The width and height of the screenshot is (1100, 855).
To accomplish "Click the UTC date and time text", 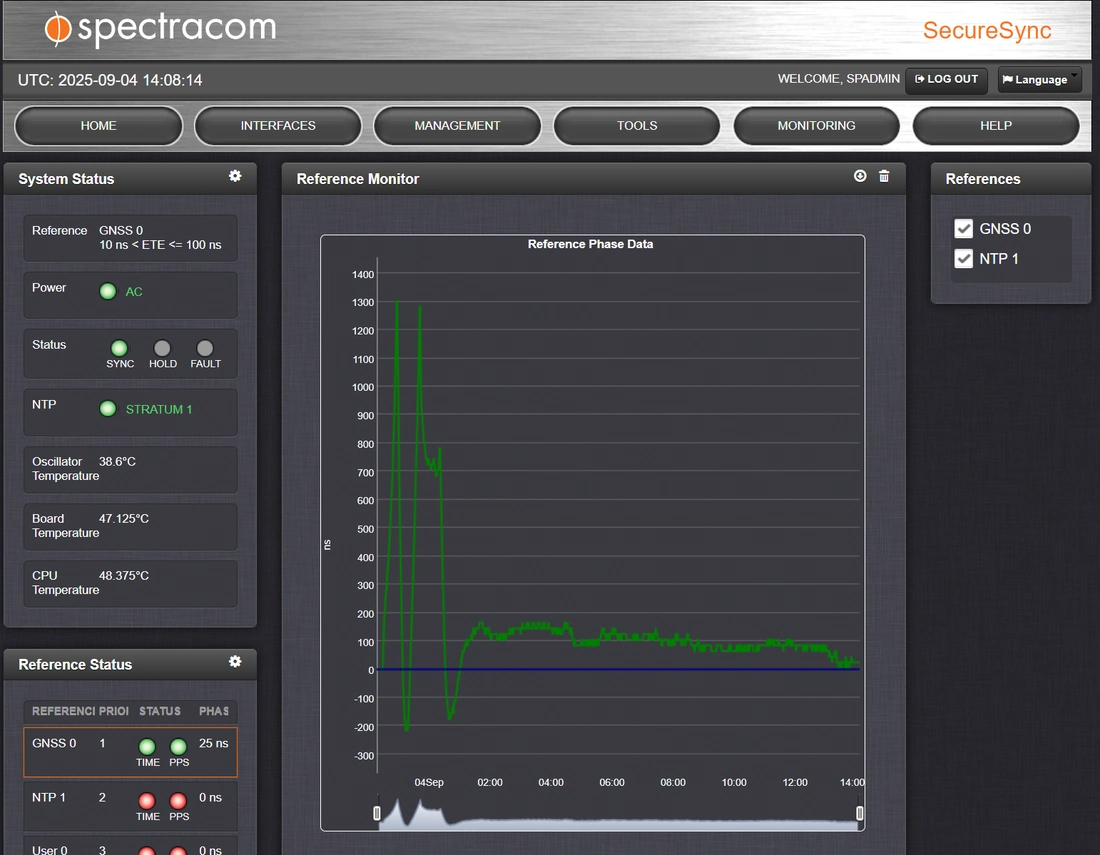I will 110,80.
